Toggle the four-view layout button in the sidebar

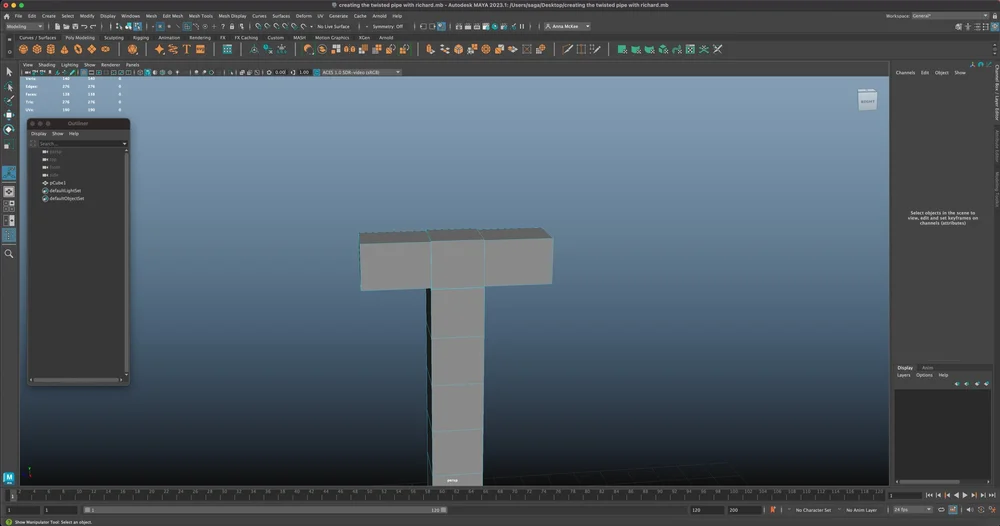[x=9, y=206]
